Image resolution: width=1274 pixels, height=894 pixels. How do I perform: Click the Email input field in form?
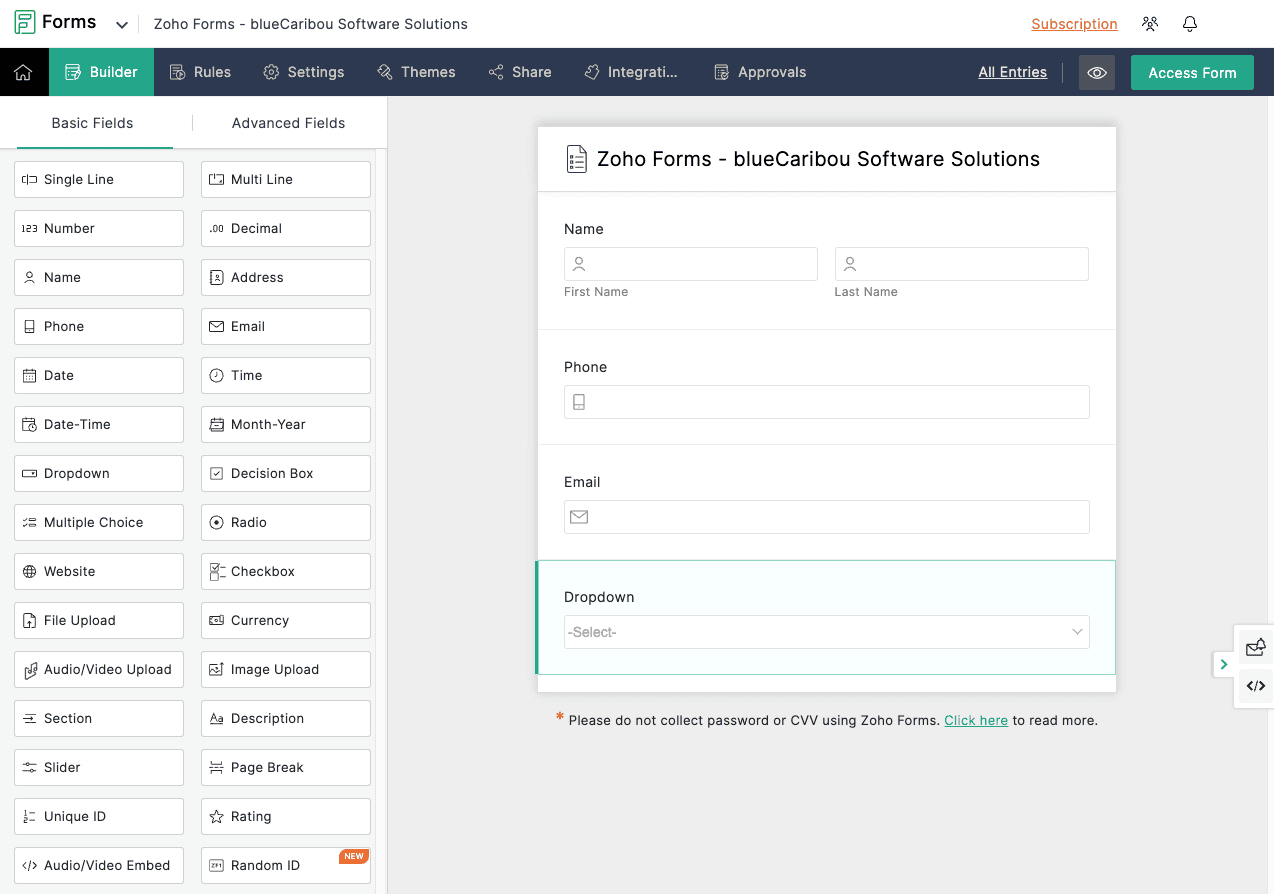pos(827,517)
